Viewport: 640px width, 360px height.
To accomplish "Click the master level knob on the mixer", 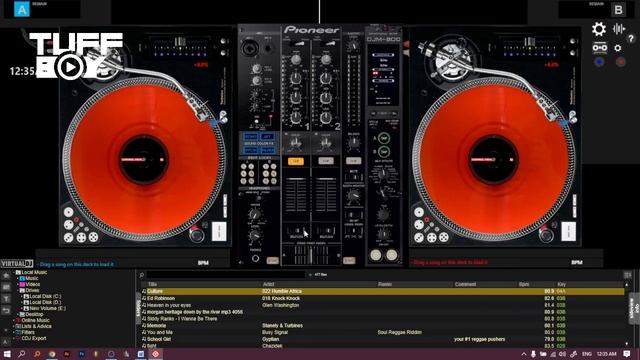I will (x=353, y=46).
